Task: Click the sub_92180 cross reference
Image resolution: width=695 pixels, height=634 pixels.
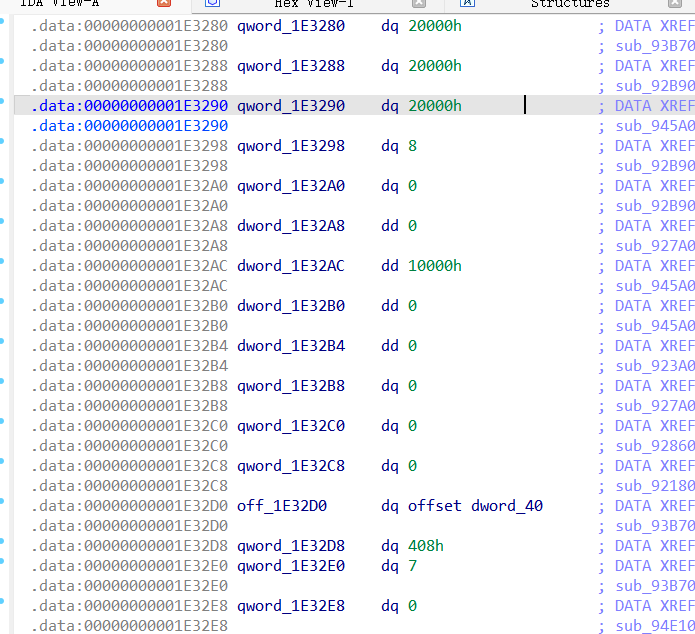Action: (x=655, y=486)
